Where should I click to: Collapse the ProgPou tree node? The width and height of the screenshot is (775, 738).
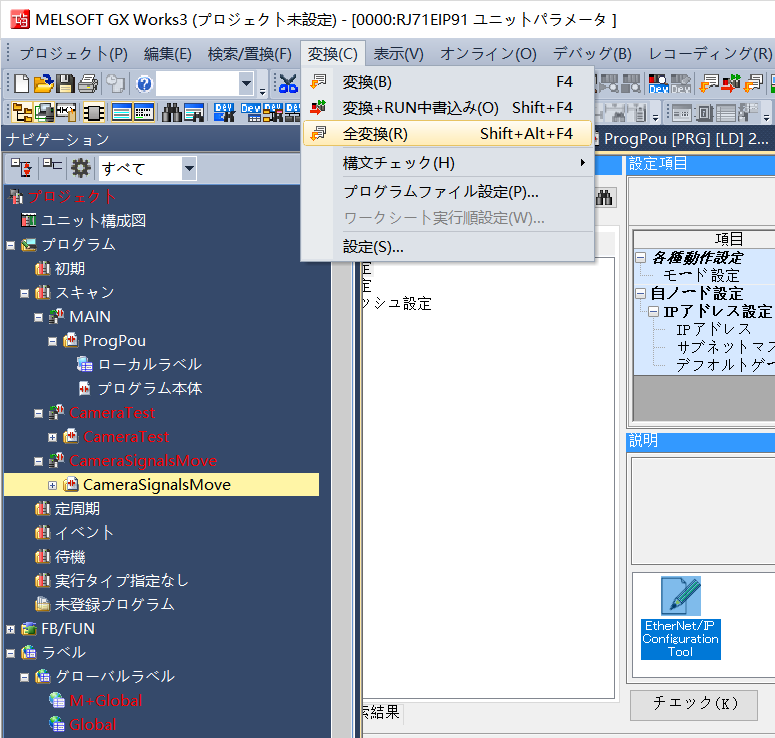(52, 342)
